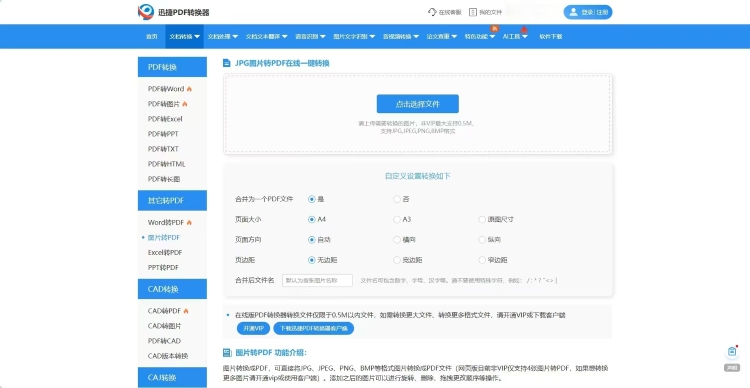Open PPT转PDF in the sidebar
The image size is (750, 388).
[x=163, y=268]
